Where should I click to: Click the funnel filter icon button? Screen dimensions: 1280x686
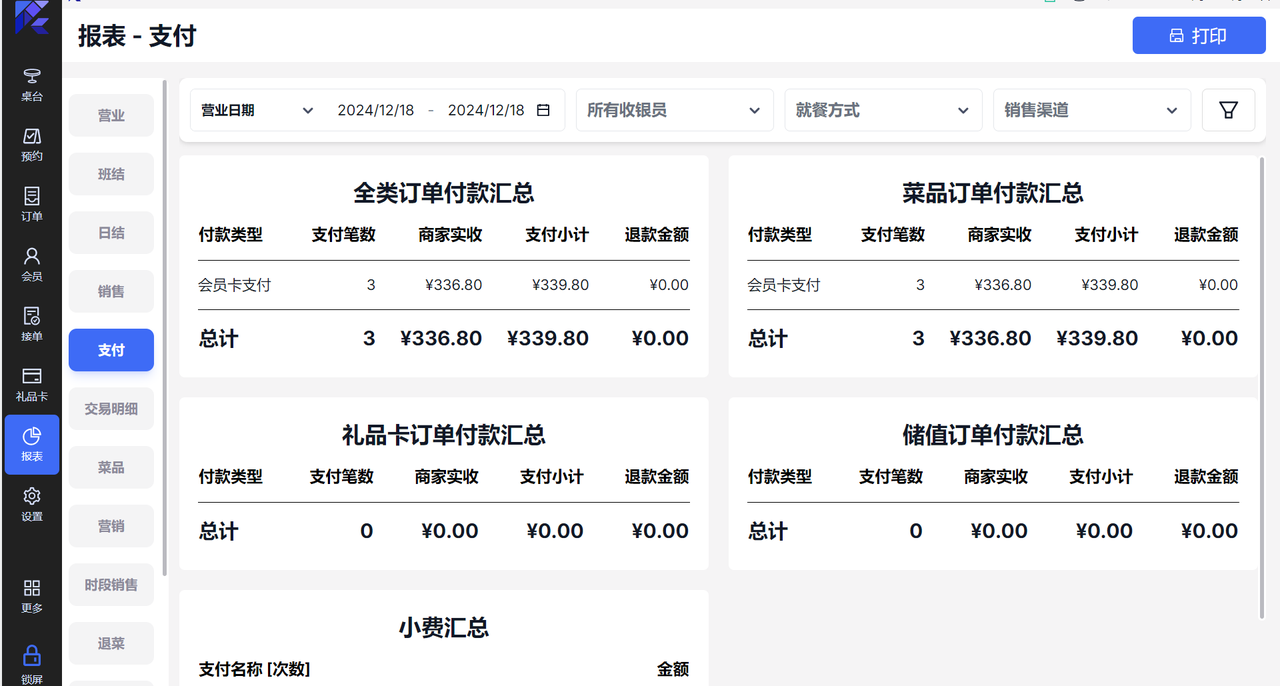point(1229,110)
